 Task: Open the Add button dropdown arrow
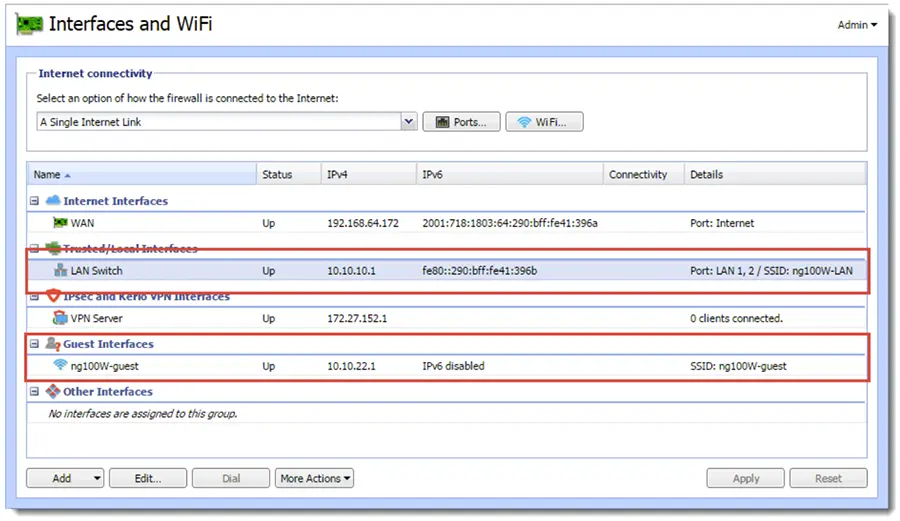(x=97, y=478)
